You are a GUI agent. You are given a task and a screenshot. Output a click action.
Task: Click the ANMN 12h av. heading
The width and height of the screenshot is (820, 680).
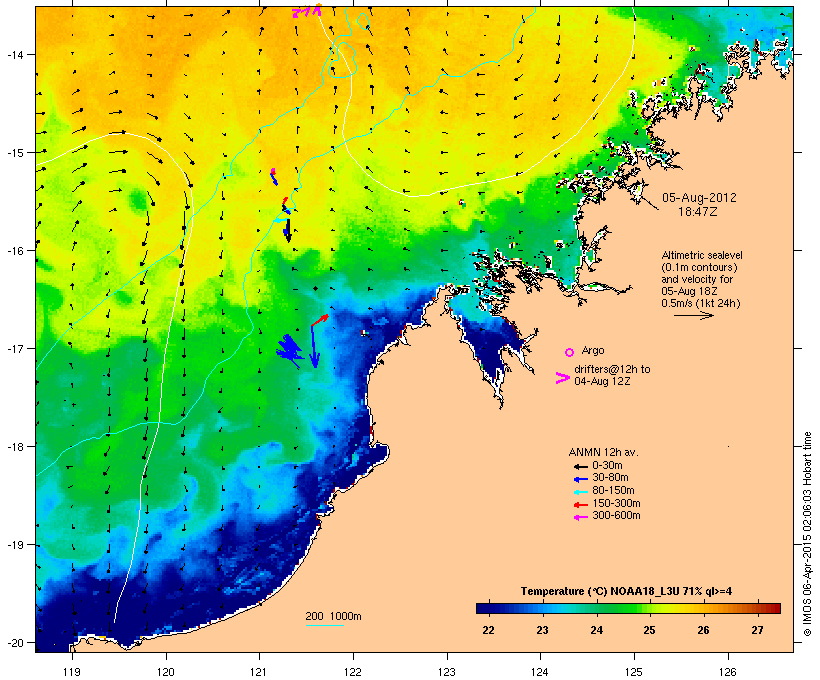pyautogui.click(x=603, y=452)
